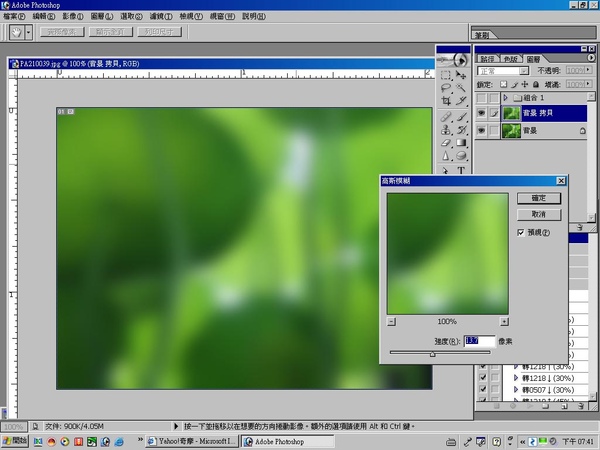Show the 組合 1 layer set visibility box
600x450 pixels.
pos(481,98)
